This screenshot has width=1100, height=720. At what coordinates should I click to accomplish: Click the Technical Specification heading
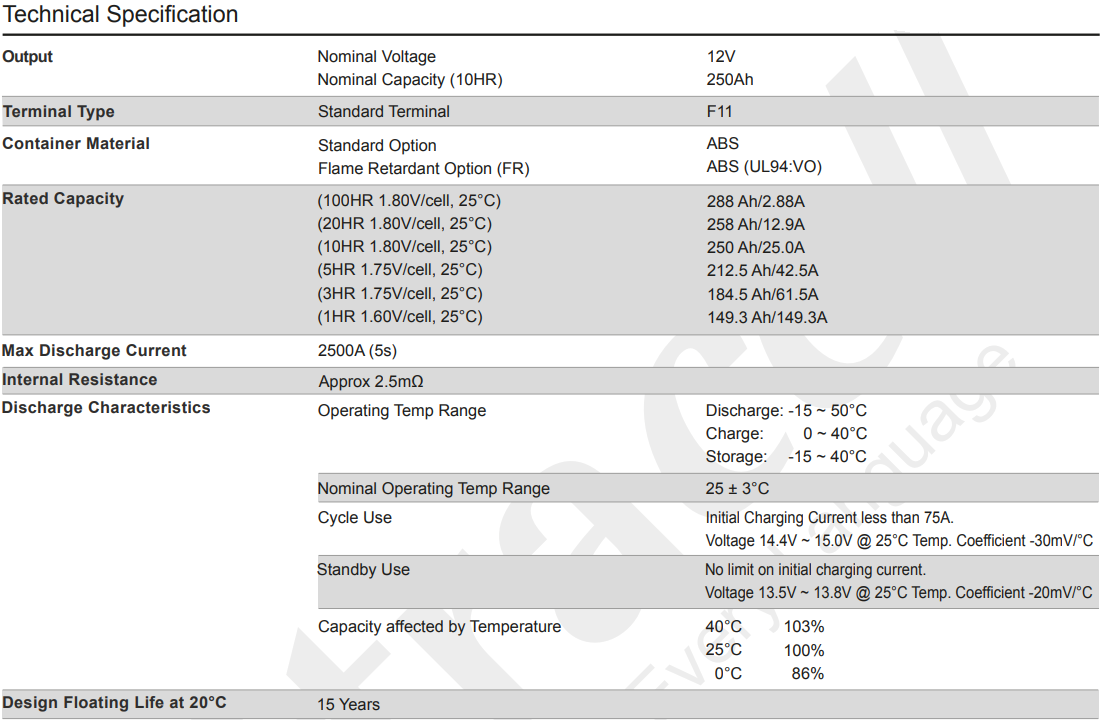(x=121, y=15)
